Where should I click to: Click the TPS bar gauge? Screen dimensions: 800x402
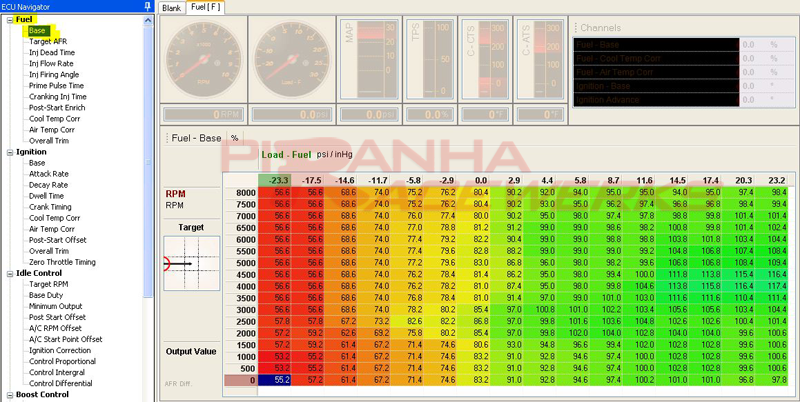coord(430,60)
